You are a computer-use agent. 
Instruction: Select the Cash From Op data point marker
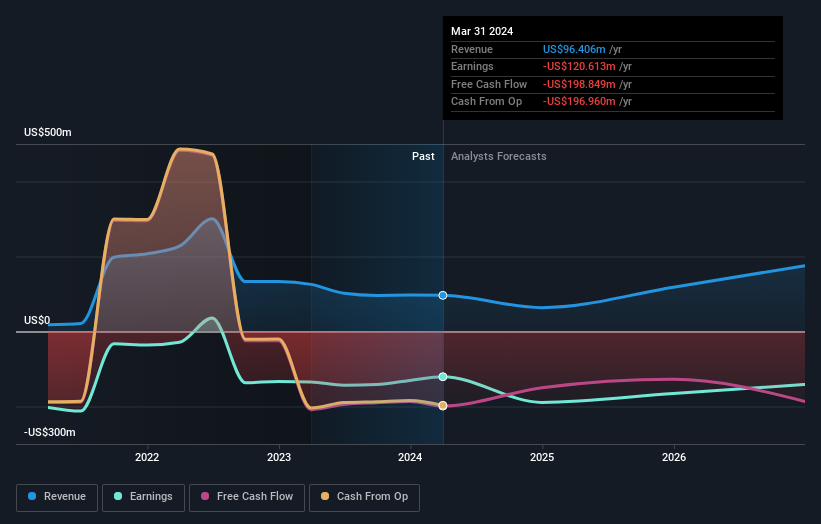(x=443, y=406)
